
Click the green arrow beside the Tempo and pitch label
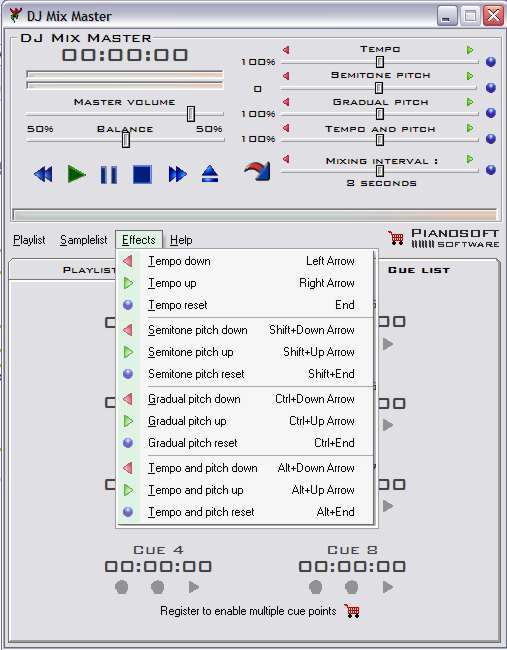pyautogui.click(x=470, y=128)
